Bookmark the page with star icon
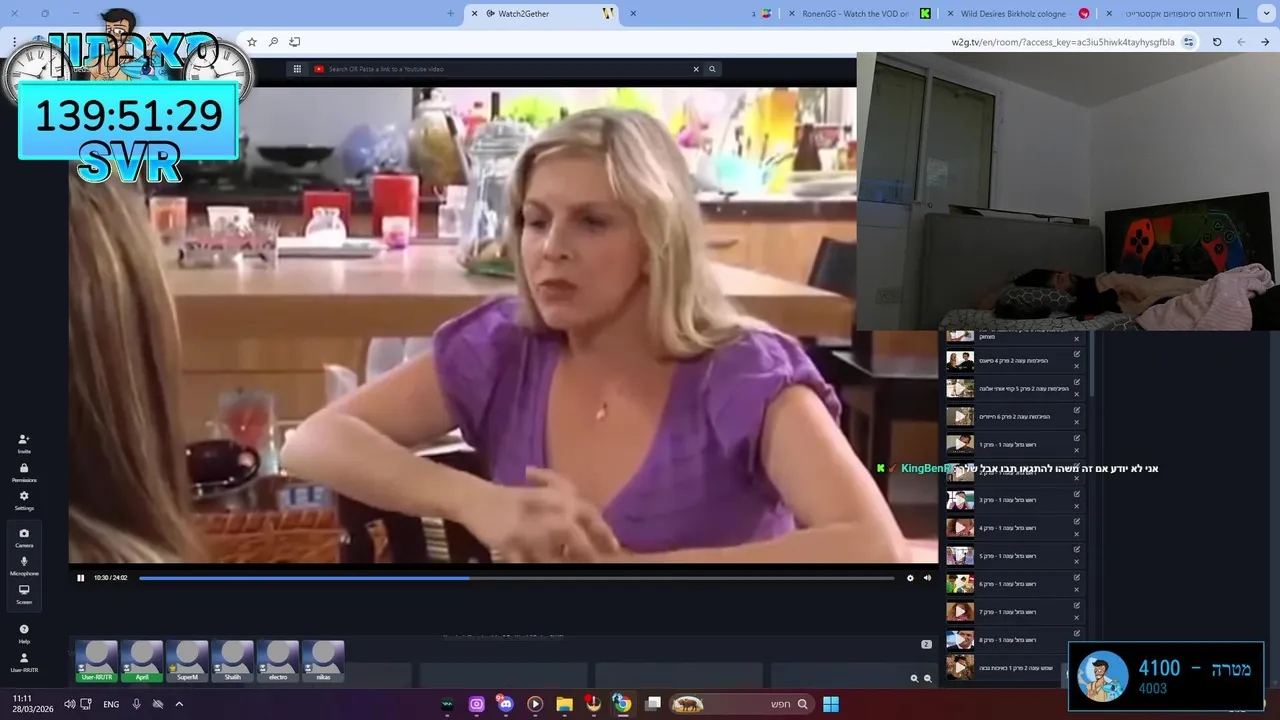The image size is (1280, 720). pyautogui.click(x=252, y=42)
